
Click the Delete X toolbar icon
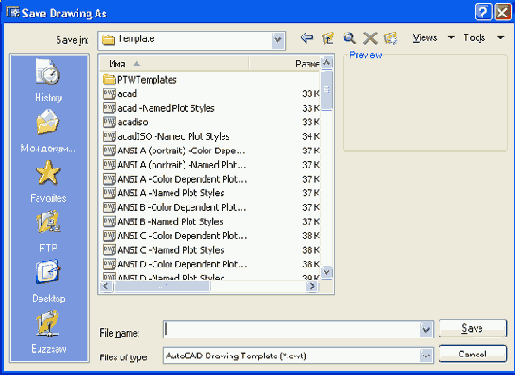370,38
